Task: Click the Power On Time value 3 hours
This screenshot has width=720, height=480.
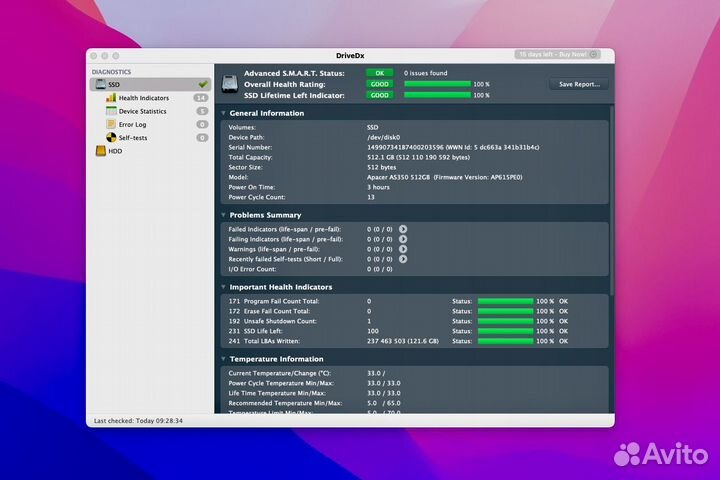Action: point(378,187)
